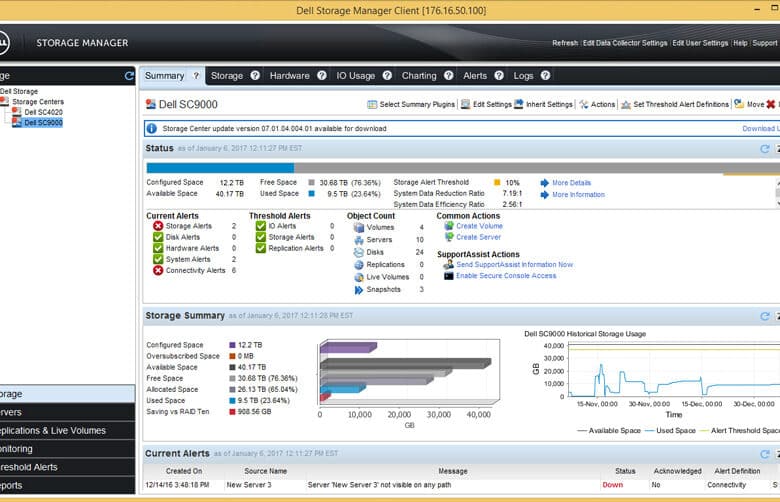
Task: Click the Storage Alerts red error icon
Action: (x=158, y=226)
